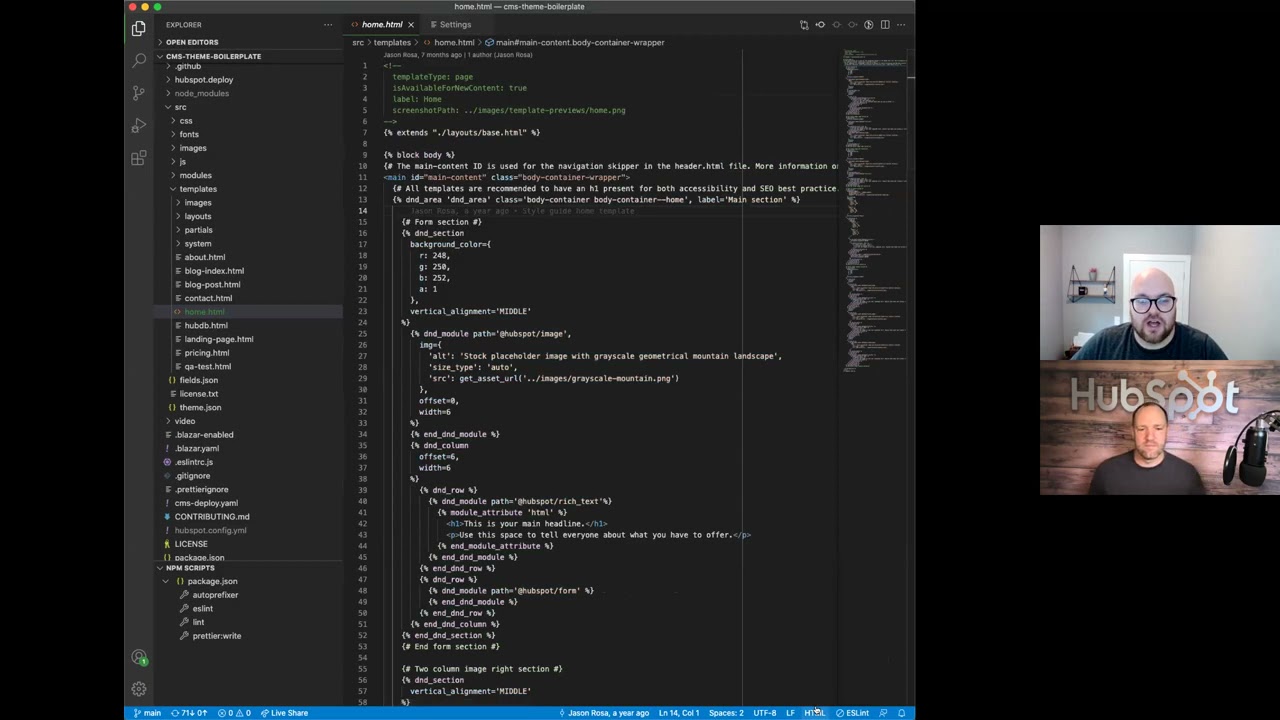Click Jason Rosa, a year ago blame item
This screenshot has height=720, width=1280.
(604, 713)
